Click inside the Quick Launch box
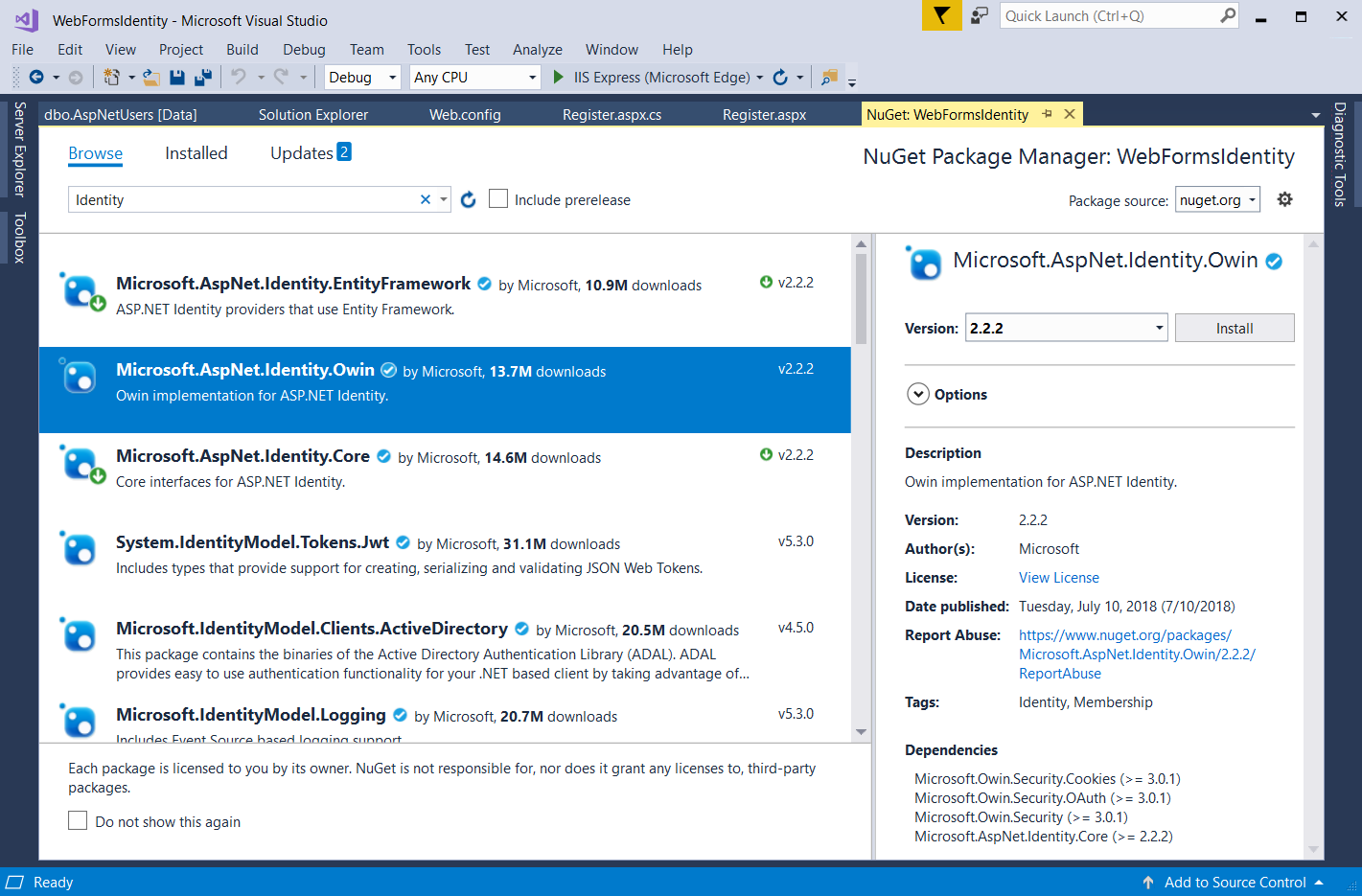This screenshot has width=1362, height=896. click(x=1112, y=15)
